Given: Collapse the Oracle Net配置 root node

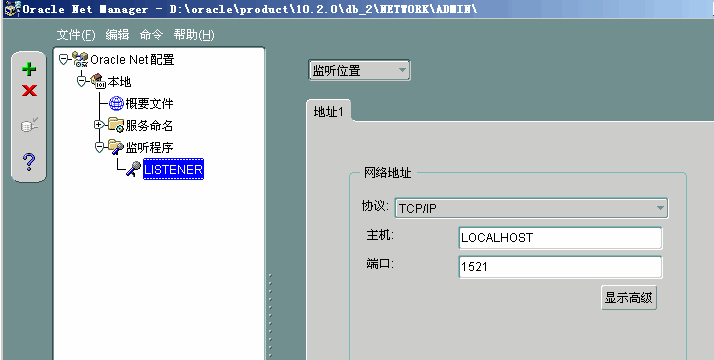Looking at the screenshot, I should pyautogui.click(x=64, y=59).
